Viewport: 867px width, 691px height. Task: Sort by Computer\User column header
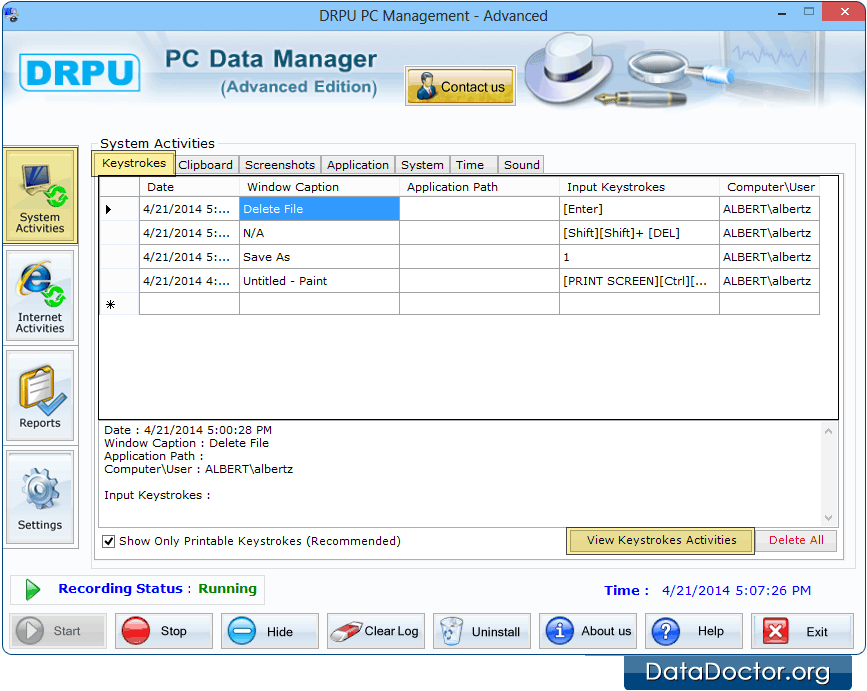pos(769,187)
